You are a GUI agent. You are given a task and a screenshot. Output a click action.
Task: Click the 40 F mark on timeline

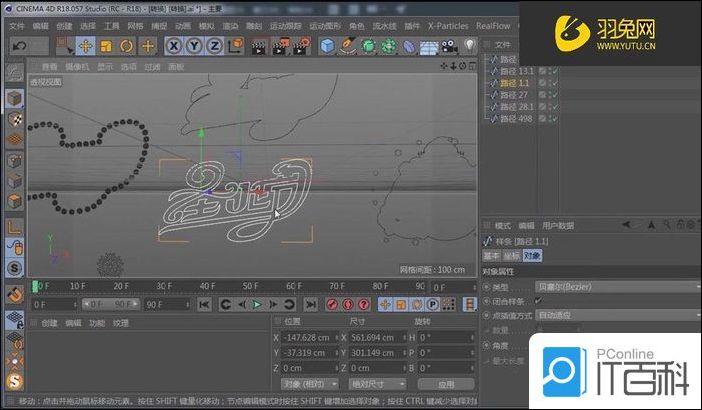[207, 287]
